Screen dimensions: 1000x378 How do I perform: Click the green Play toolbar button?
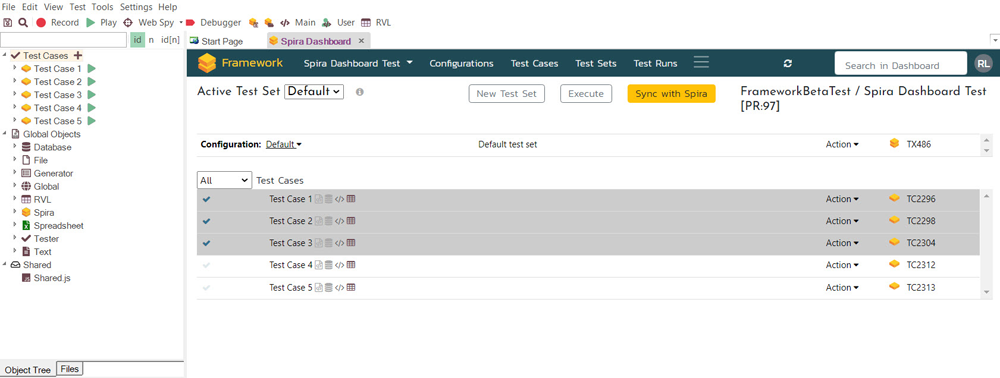[x=101, y=22]
